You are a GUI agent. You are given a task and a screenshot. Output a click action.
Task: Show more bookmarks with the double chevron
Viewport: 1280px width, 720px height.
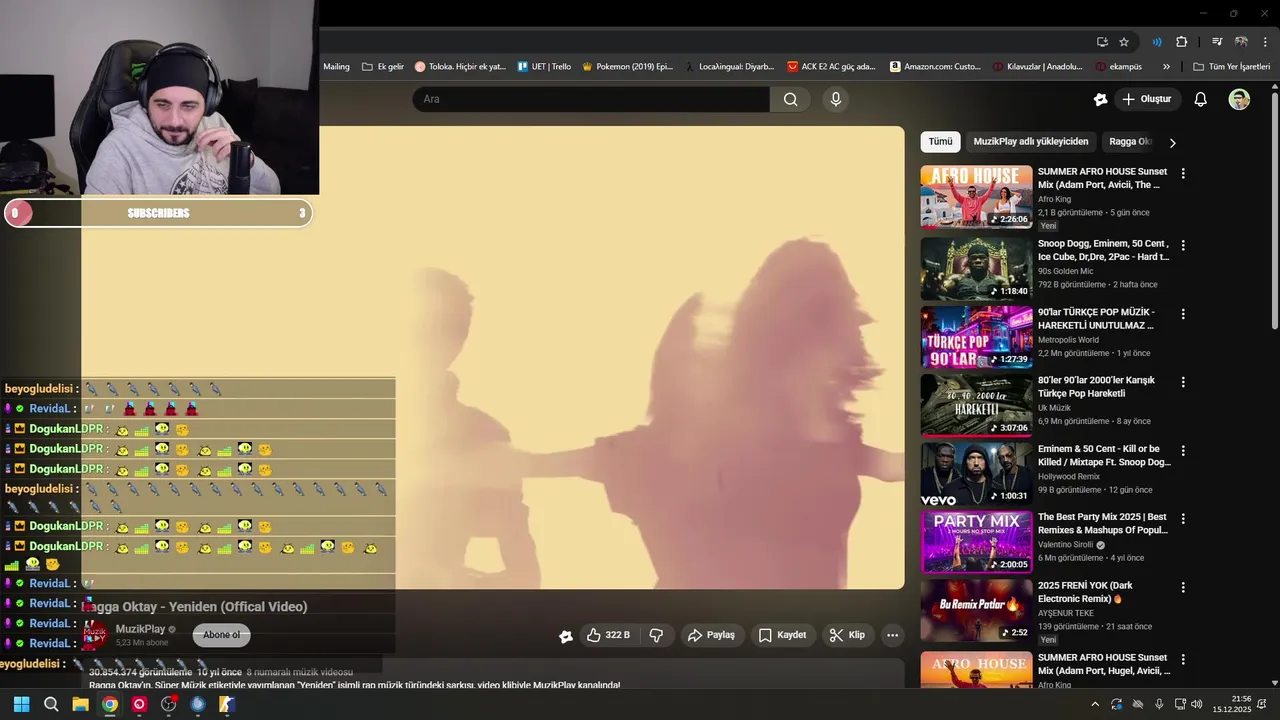(x=1166, y=67)
